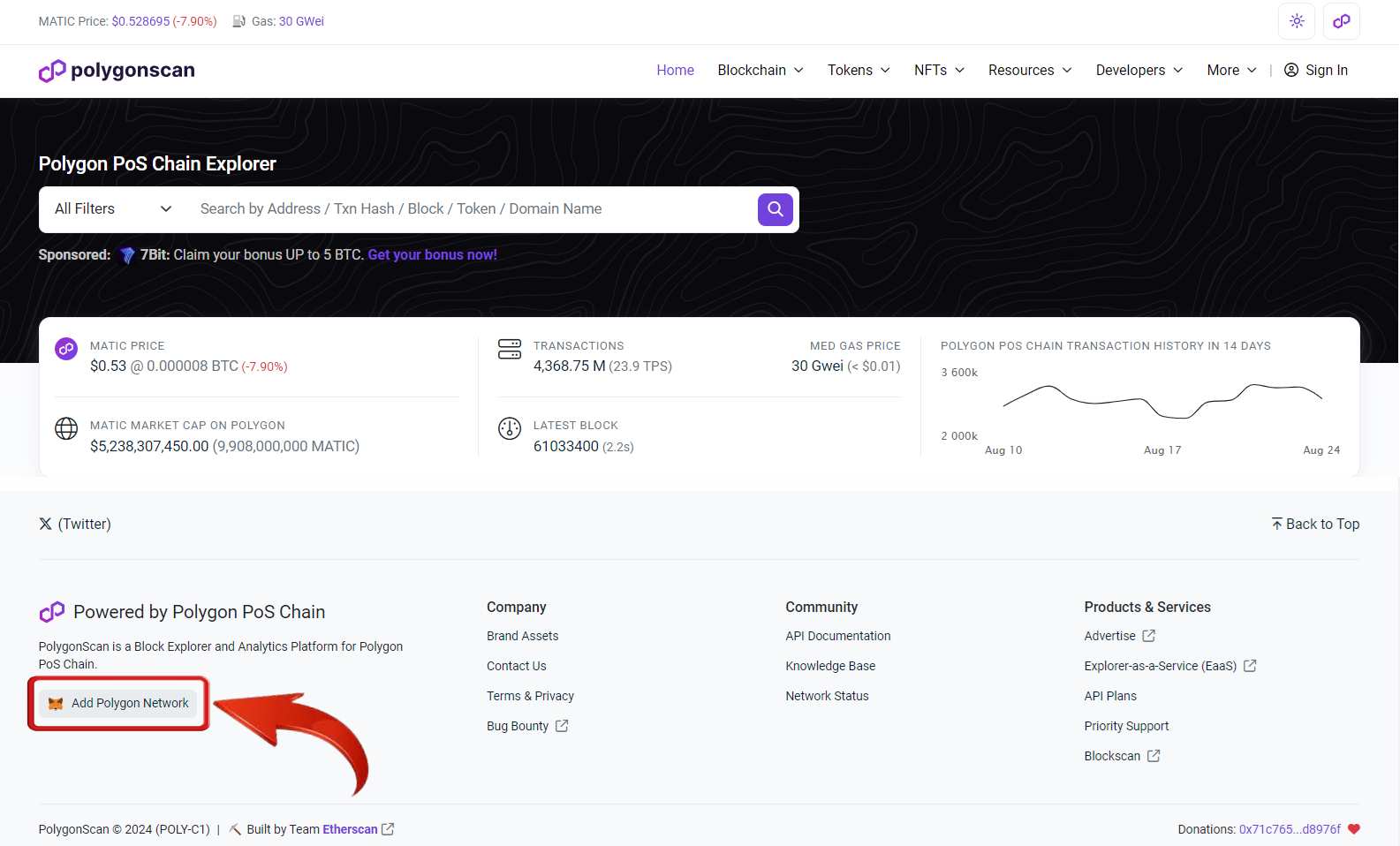Click the market cap value $5,238,307,450.00
The width and height of the screenshot is (1400, 846).
click(149, 447)
